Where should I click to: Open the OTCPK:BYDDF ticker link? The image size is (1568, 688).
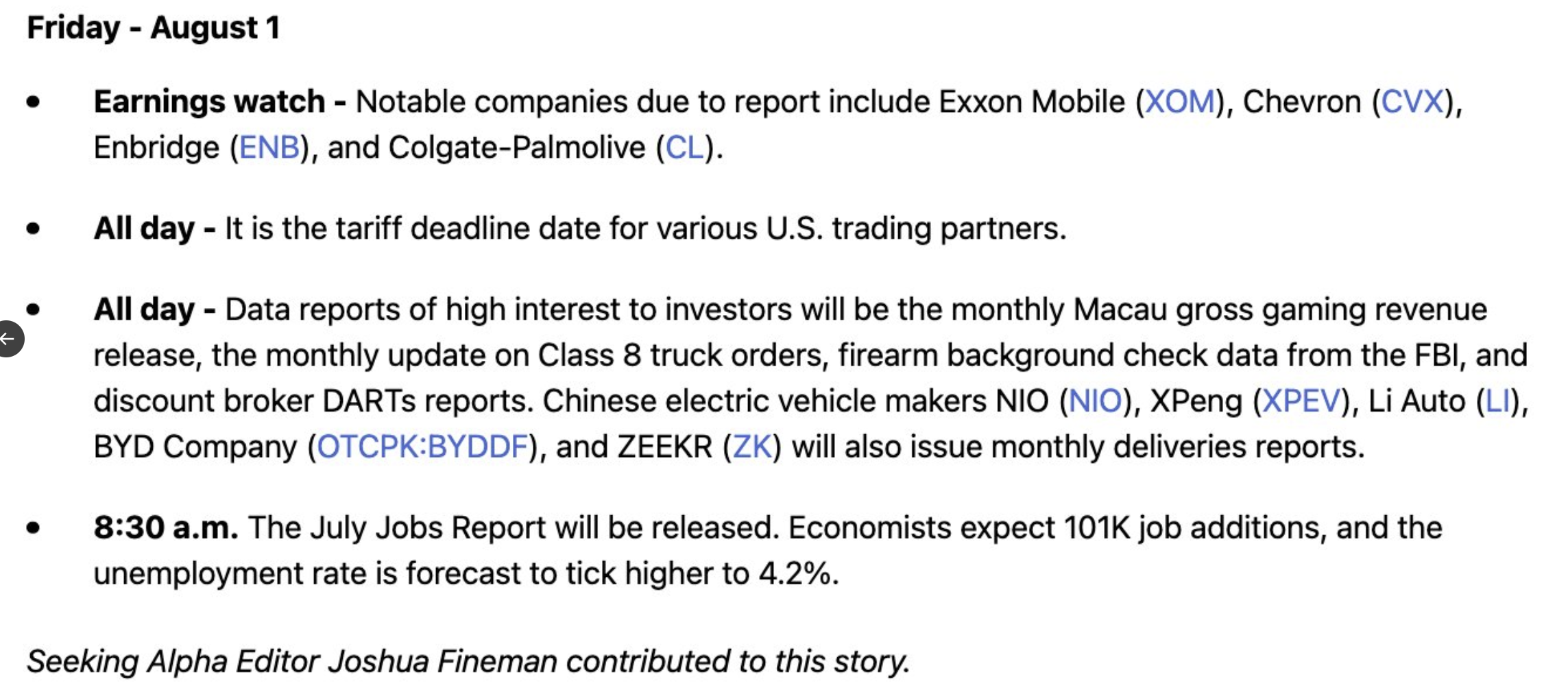tap(422, 447)
